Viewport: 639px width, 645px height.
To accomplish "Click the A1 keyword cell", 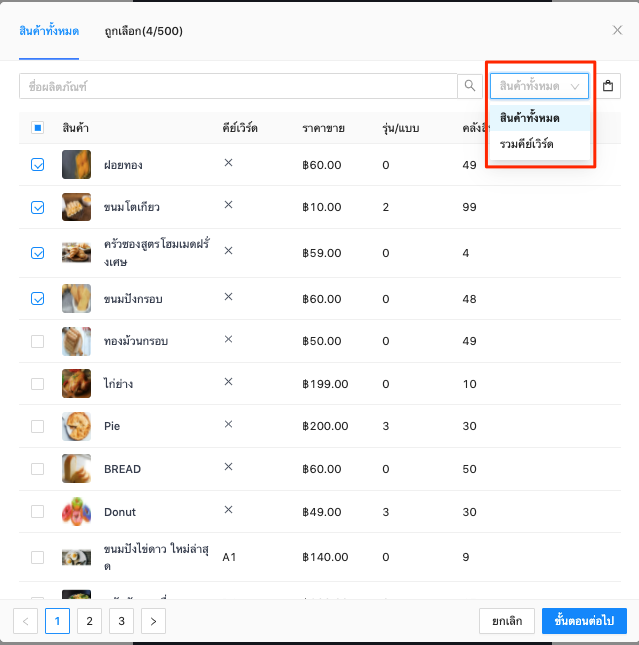I will tap(229, 557).
